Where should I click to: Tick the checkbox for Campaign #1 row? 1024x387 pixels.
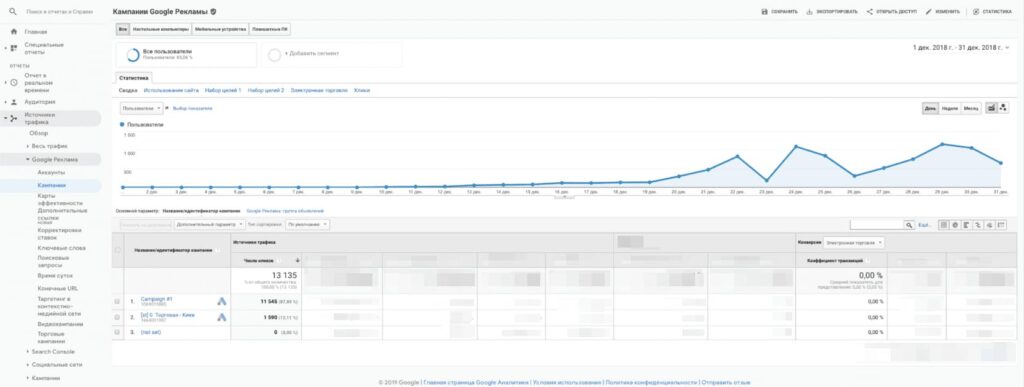coord(118,301)
